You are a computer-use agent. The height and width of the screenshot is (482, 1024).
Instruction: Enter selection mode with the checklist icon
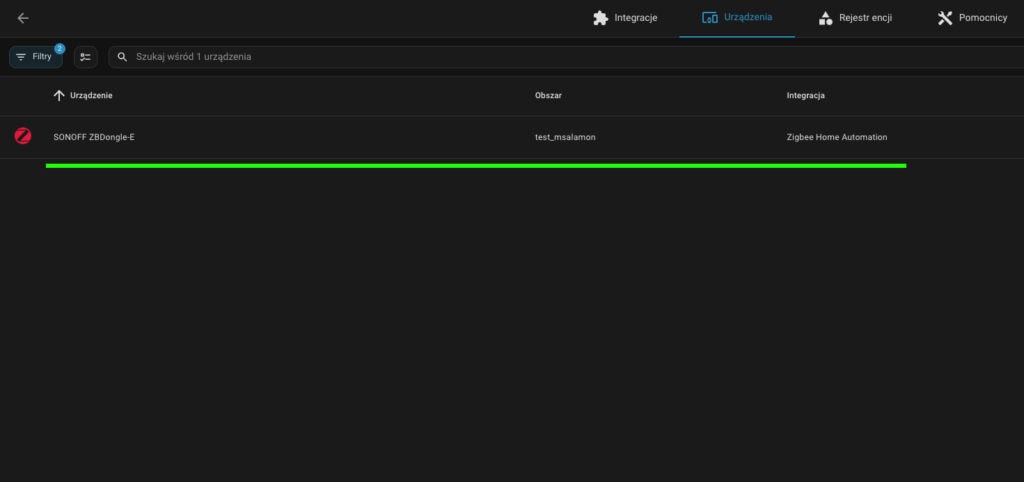tap(85, 57)
